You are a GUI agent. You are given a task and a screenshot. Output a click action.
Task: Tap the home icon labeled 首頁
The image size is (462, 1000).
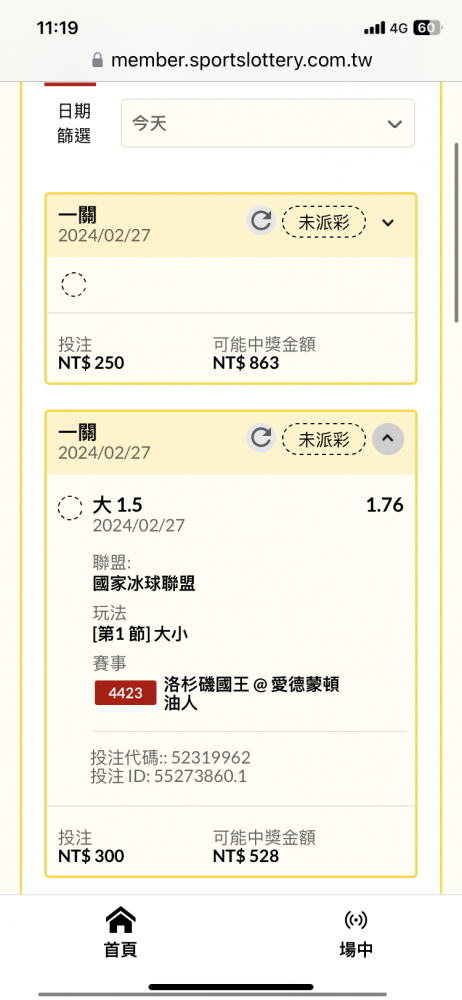[120, 932]
